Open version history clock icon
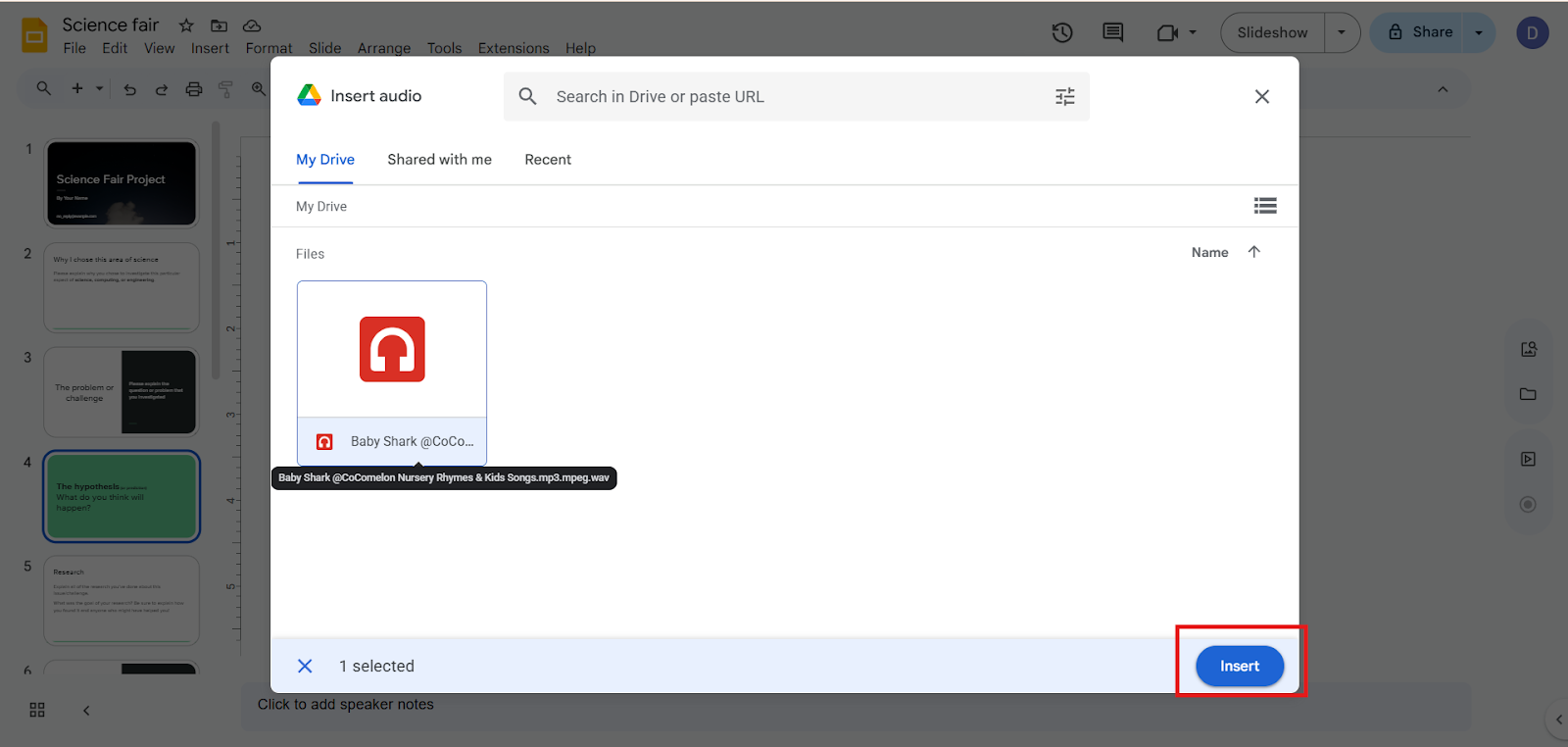Screen dimensions: 1568x747 click(x=1062, y=32)
